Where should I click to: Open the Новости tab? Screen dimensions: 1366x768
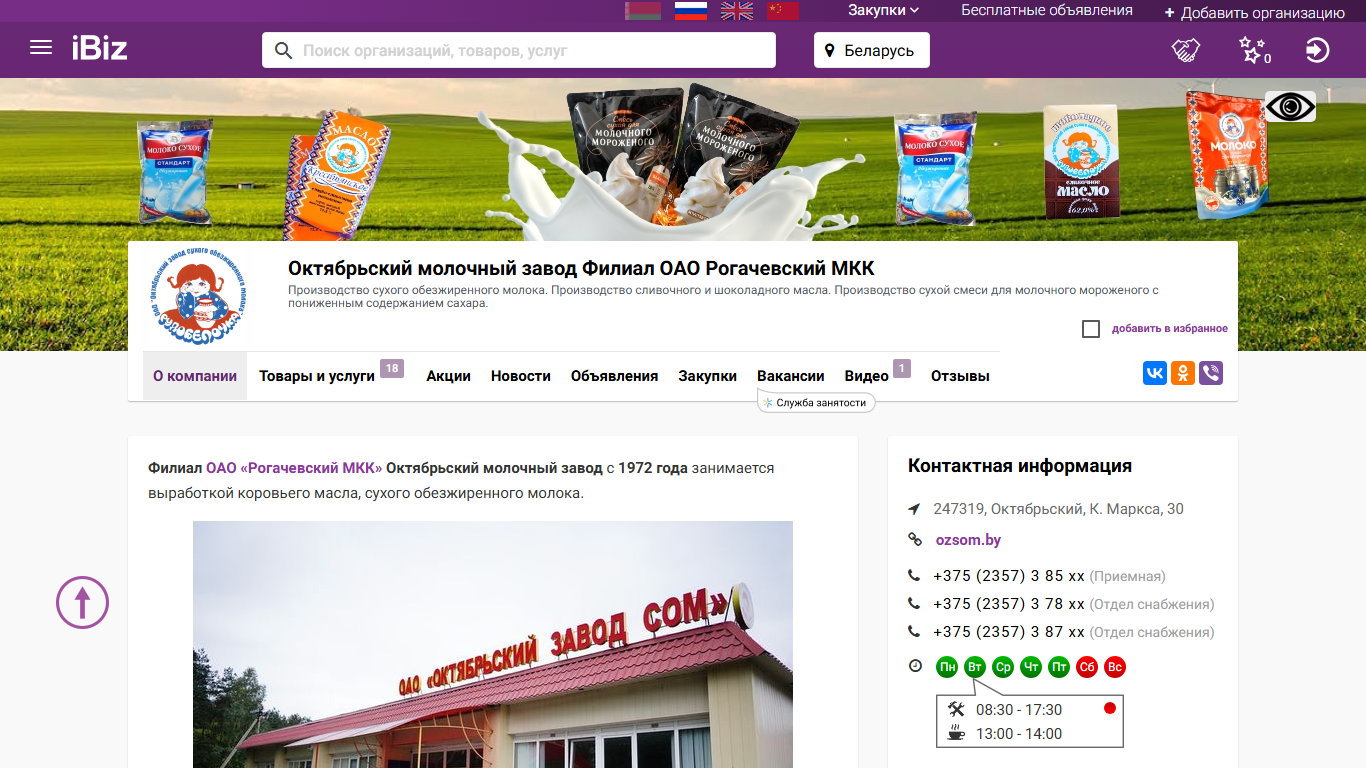[x=521, y=376]
